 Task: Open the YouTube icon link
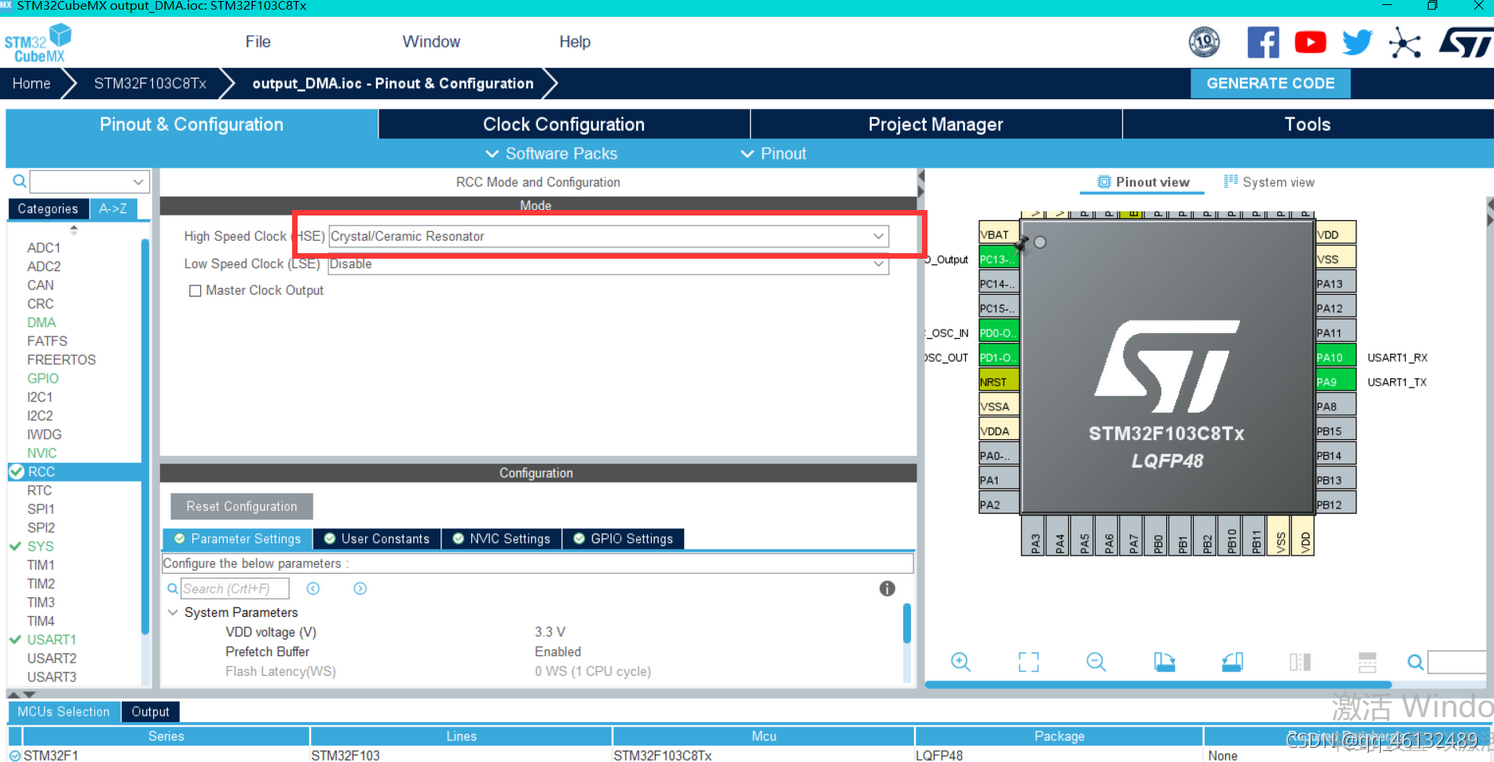pos(1310,42)
